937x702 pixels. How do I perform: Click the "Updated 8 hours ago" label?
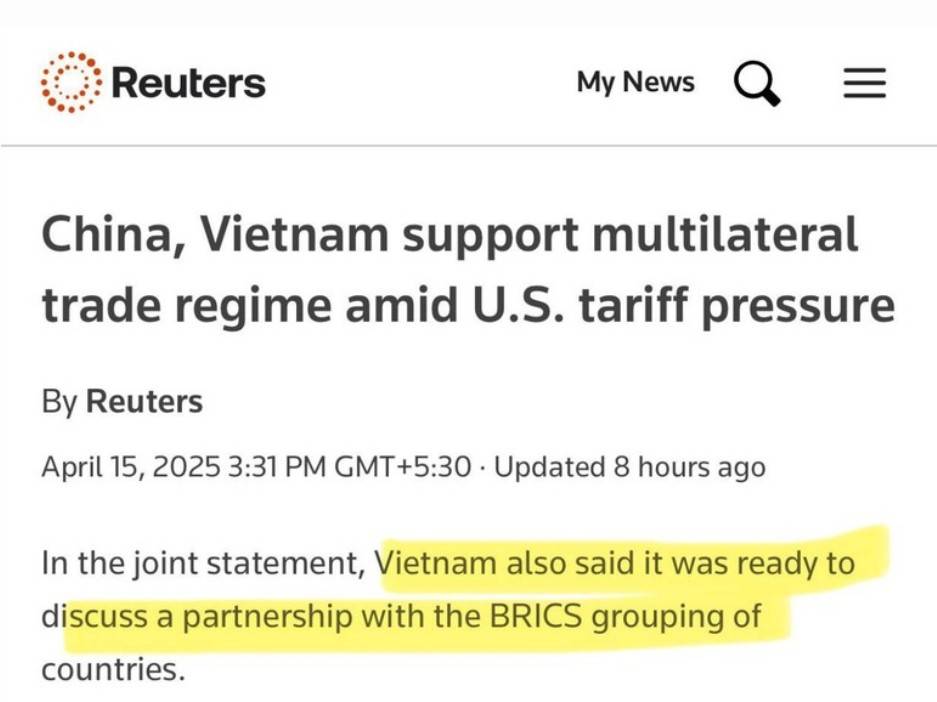[630, 467]
